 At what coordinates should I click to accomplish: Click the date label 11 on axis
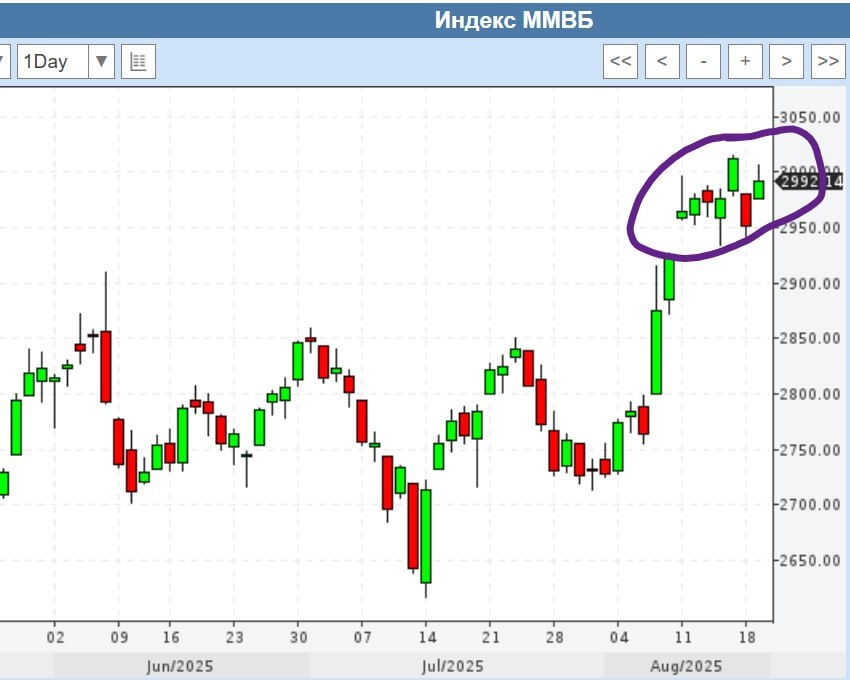pos(682,637)
